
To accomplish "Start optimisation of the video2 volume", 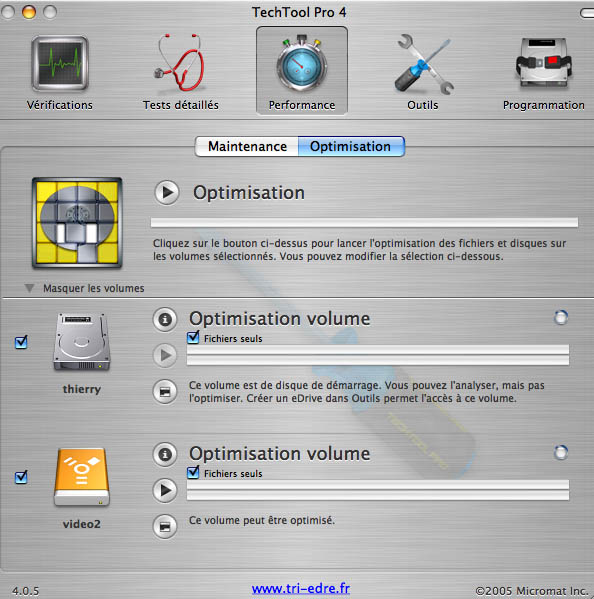I will 165,490.
